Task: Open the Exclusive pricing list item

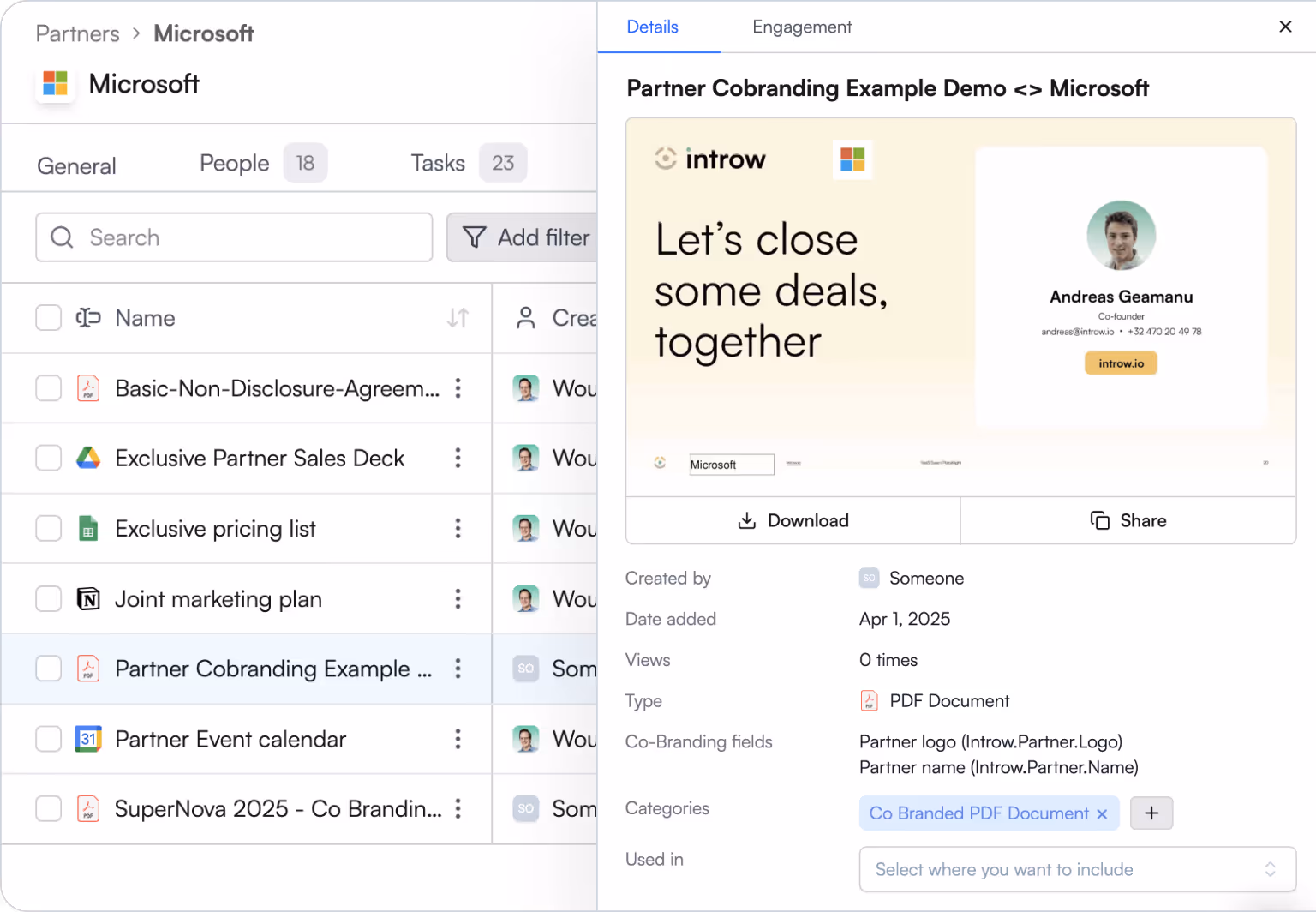Action: [215, 529]
